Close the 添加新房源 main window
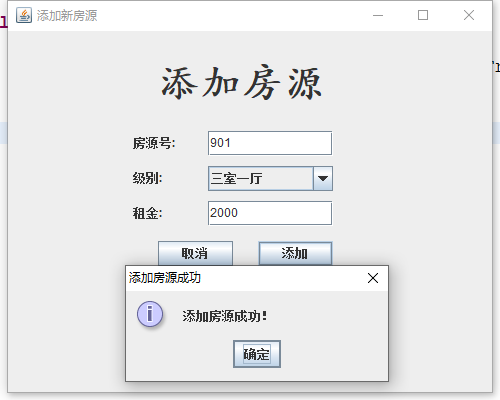The image size is (500, 400). click(469, 15)
